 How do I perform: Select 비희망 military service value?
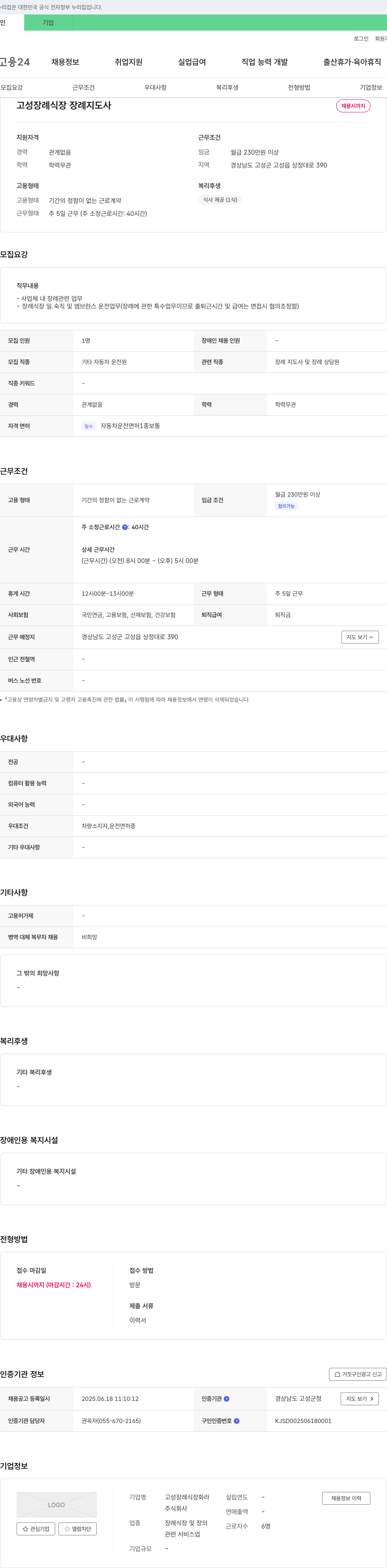coord(89,937)
